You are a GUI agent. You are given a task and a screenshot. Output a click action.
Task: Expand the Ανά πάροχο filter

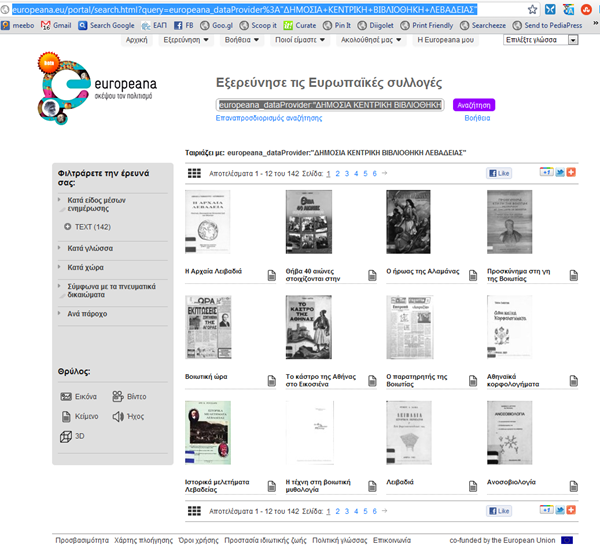tap(87, 313)
